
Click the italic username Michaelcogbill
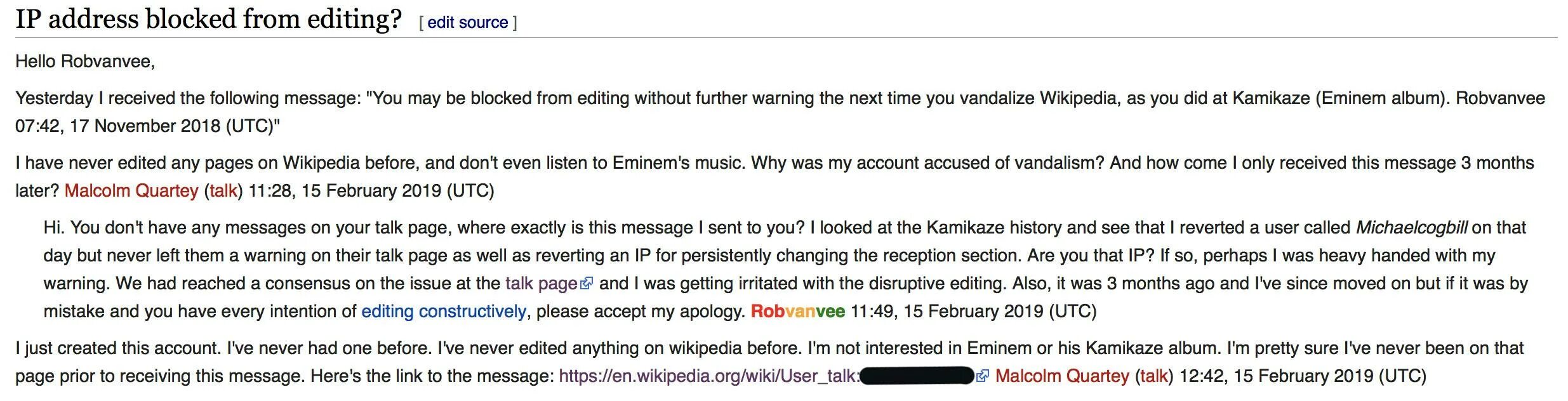point(1411,228)
